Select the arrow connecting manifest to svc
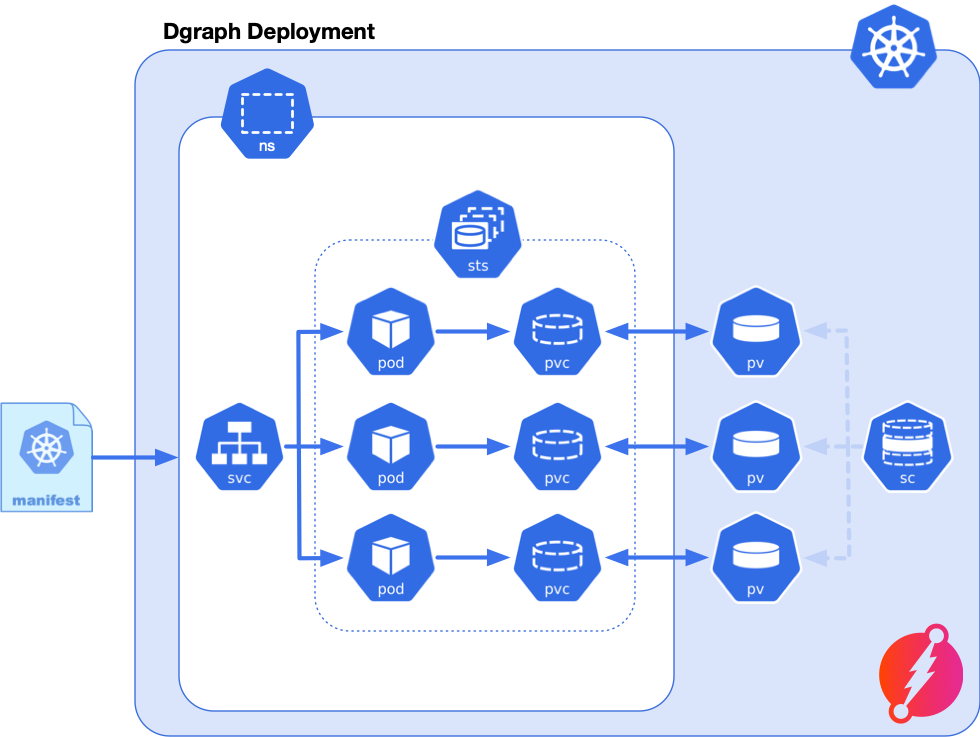The image size is (980, 737). pos(135,458)
